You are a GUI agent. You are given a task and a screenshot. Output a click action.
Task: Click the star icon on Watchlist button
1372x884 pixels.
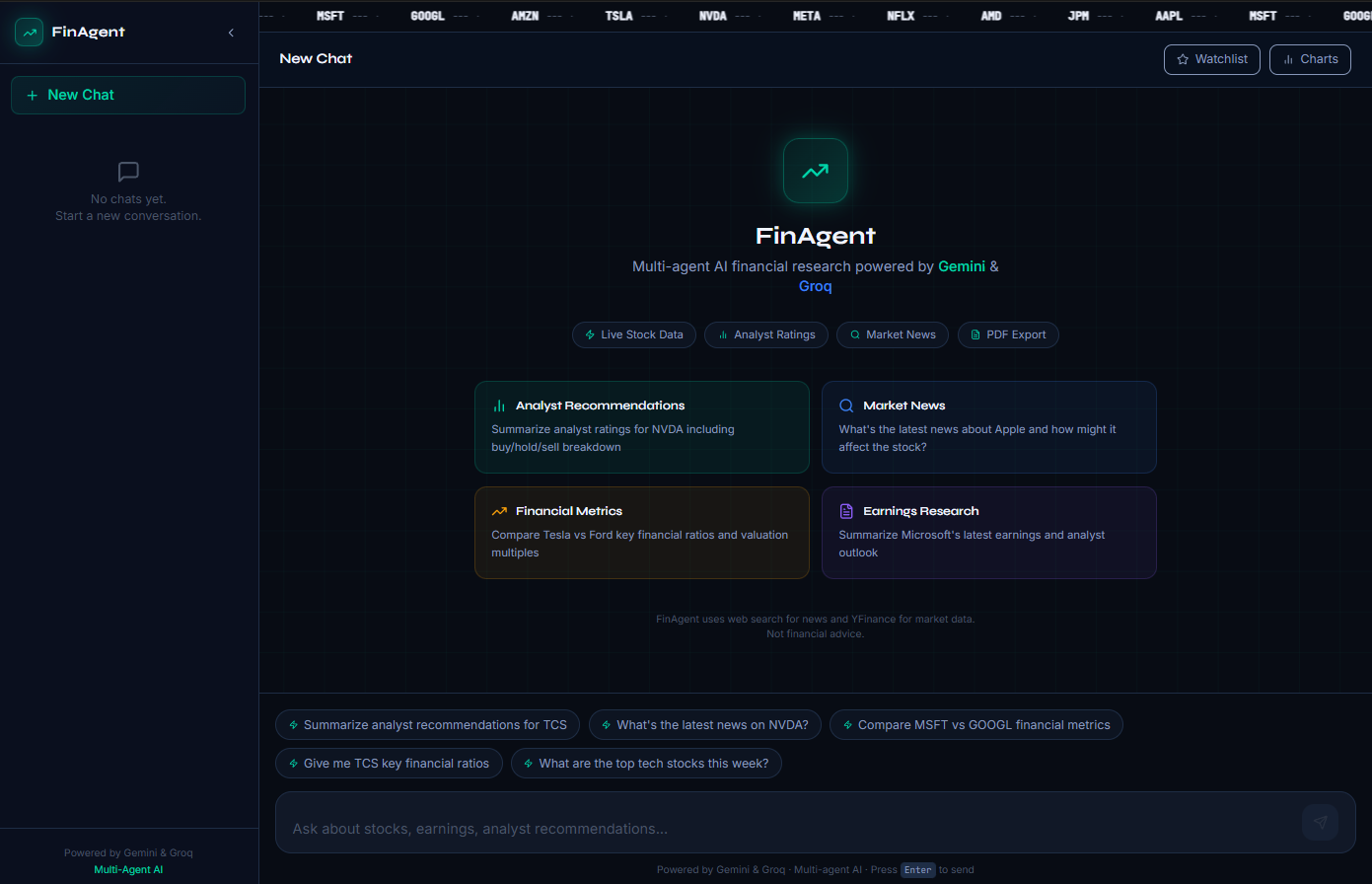[x=1183, y=59]
